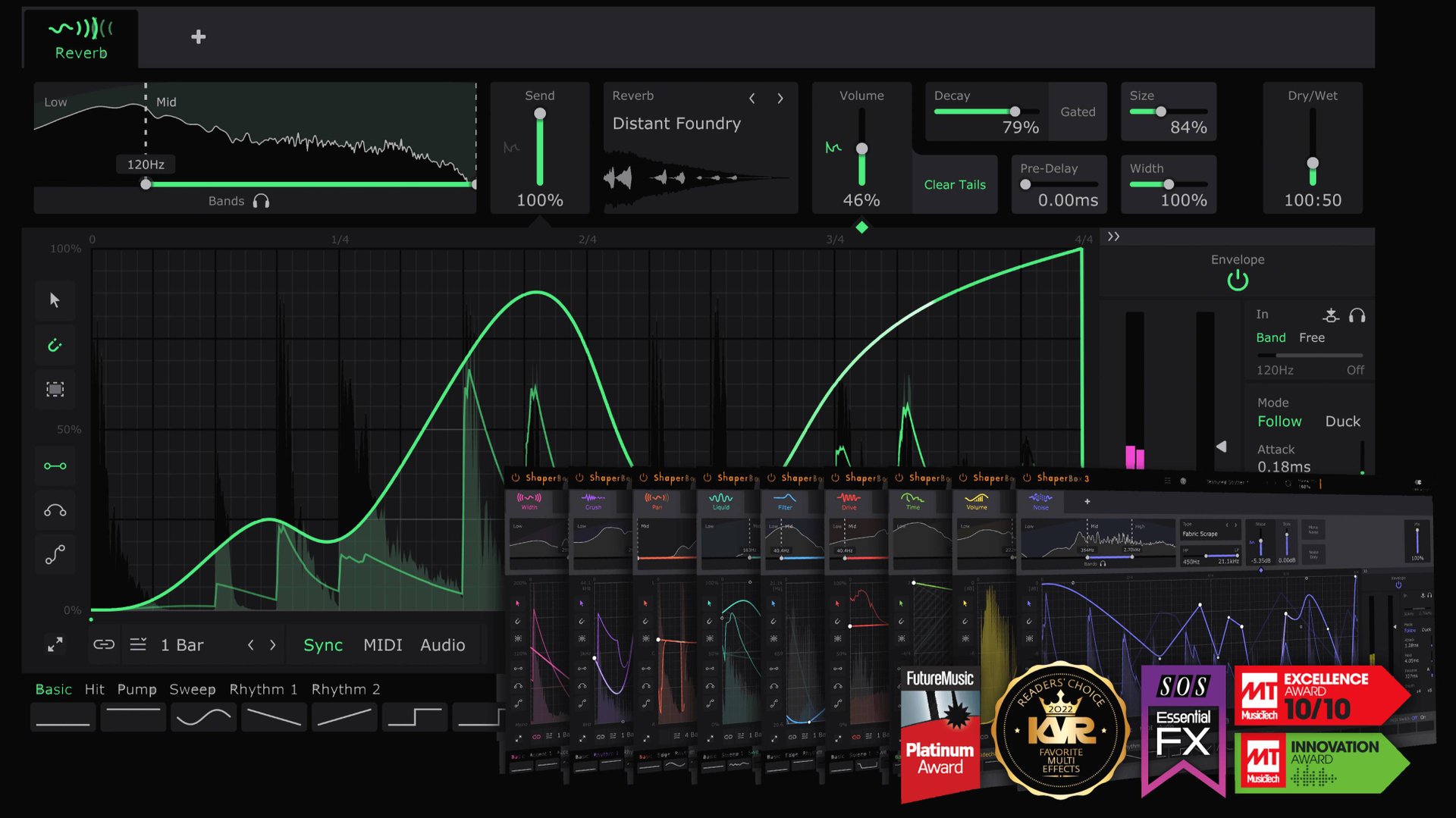The image size is (1456, 818).
Task: Switch envelope Mode to Duck
Action: coord(1343,421)
